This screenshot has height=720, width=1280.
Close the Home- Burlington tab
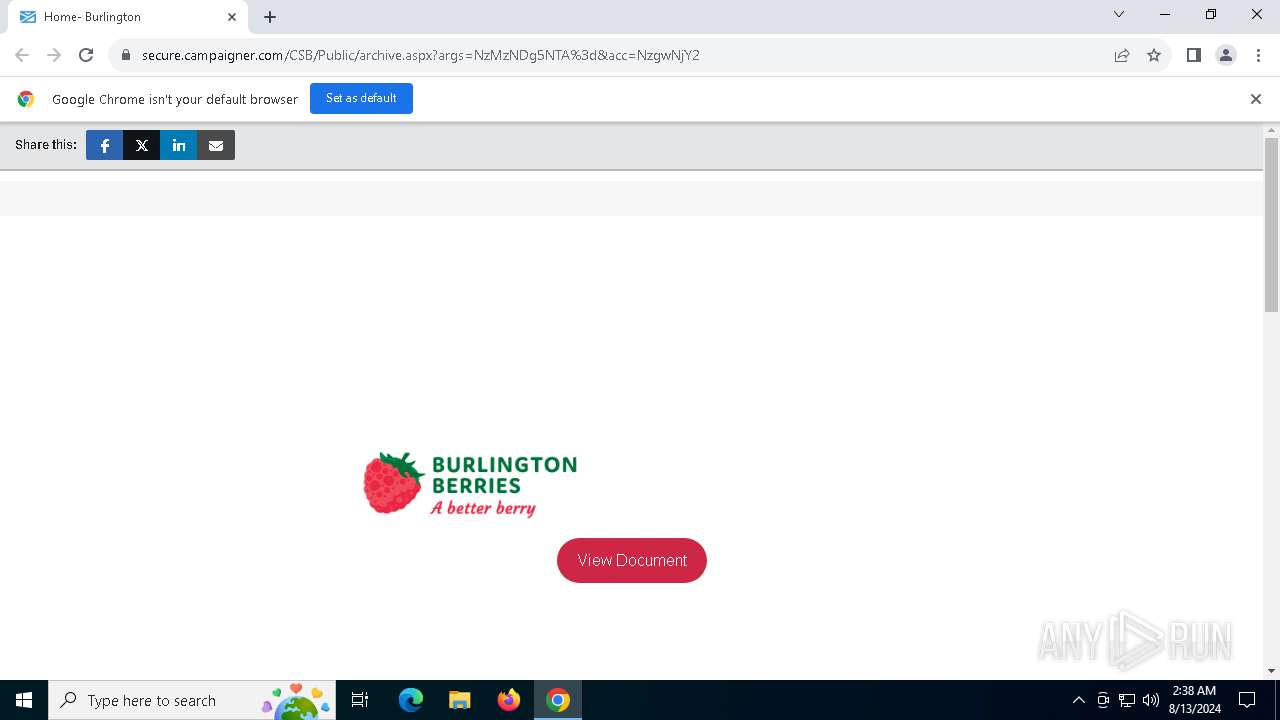232,17
